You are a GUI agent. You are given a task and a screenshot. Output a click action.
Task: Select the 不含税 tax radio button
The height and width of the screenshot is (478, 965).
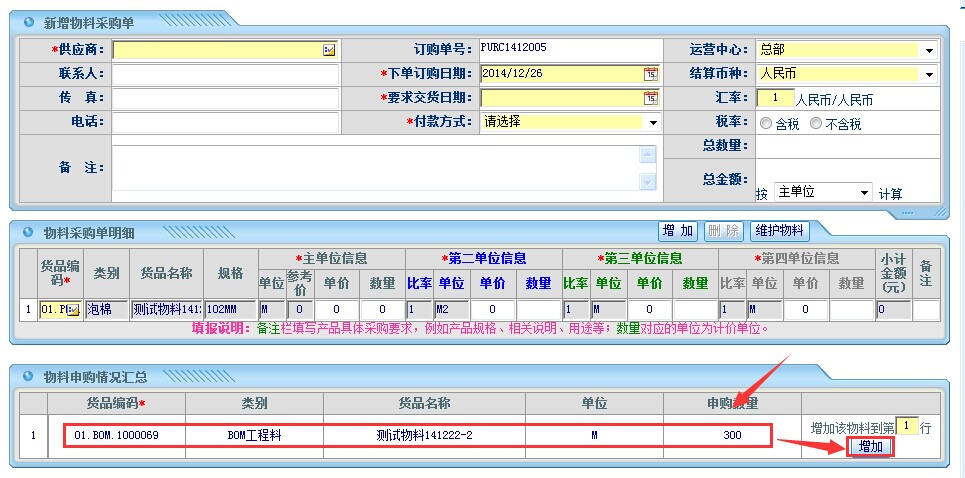click(816, 124)
